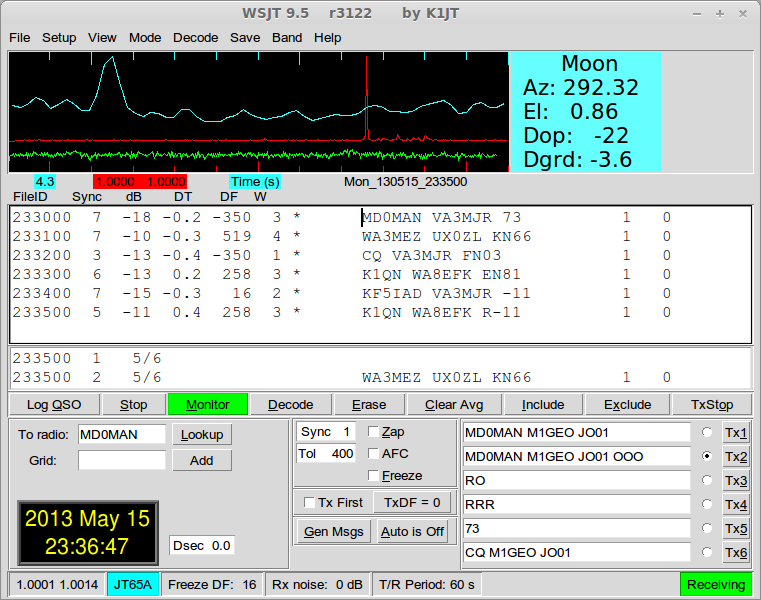Click decoded line KF5IAD VA3MJR -11
Screen dimensions: 761x600
tap(340, 293)
